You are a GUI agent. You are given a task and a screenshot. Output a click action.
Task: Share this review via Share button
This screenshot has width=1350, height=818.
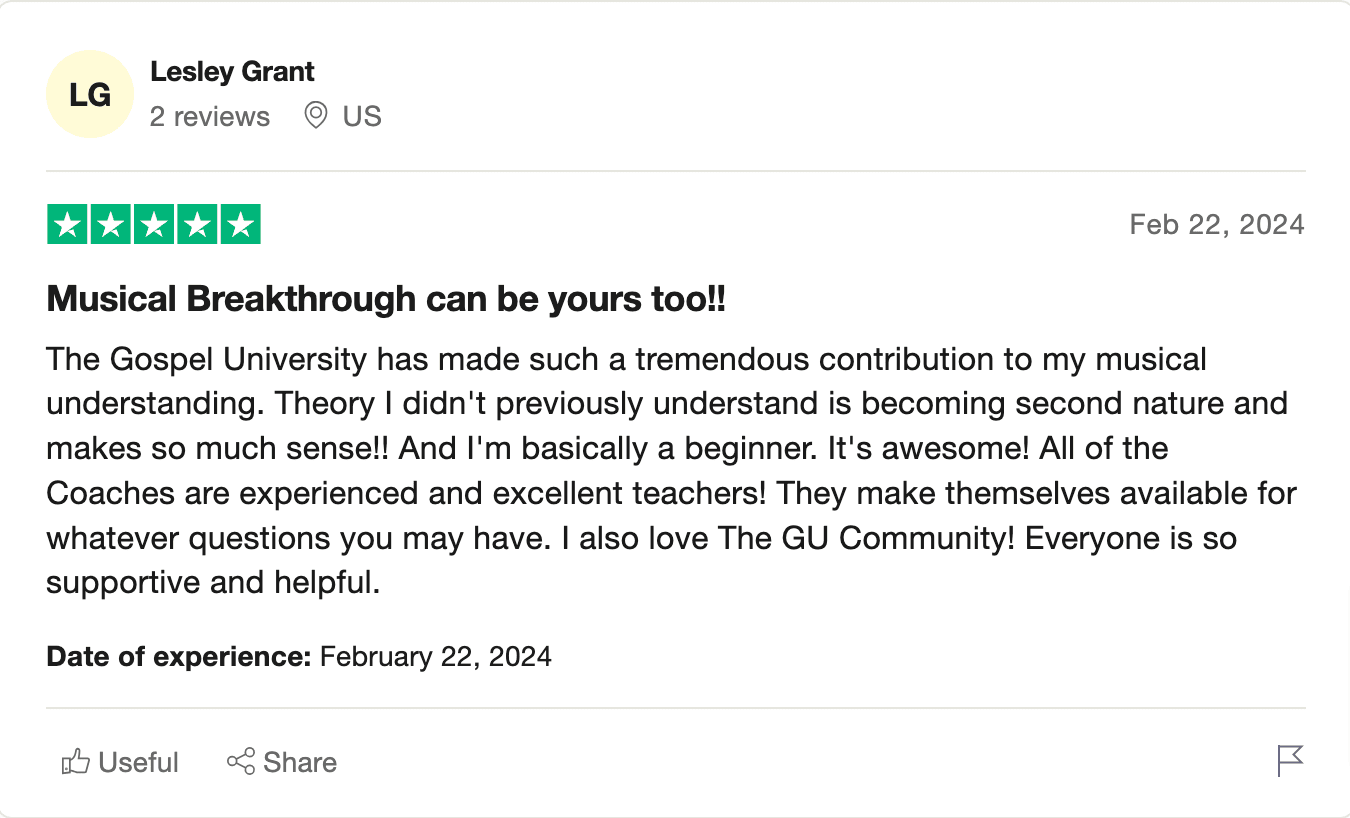282,762
